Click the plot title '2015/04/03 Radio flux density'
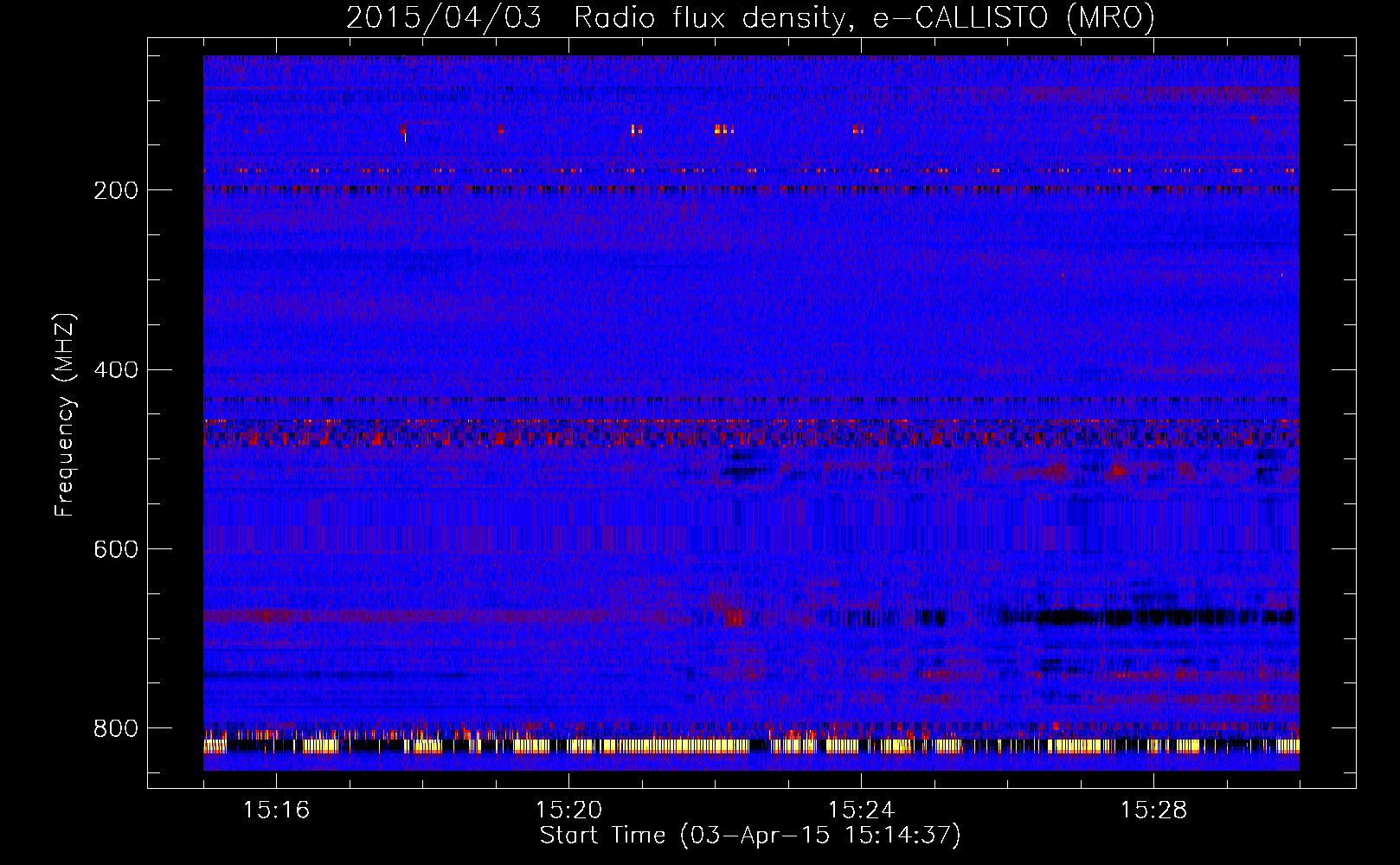 tap(750, 17)
